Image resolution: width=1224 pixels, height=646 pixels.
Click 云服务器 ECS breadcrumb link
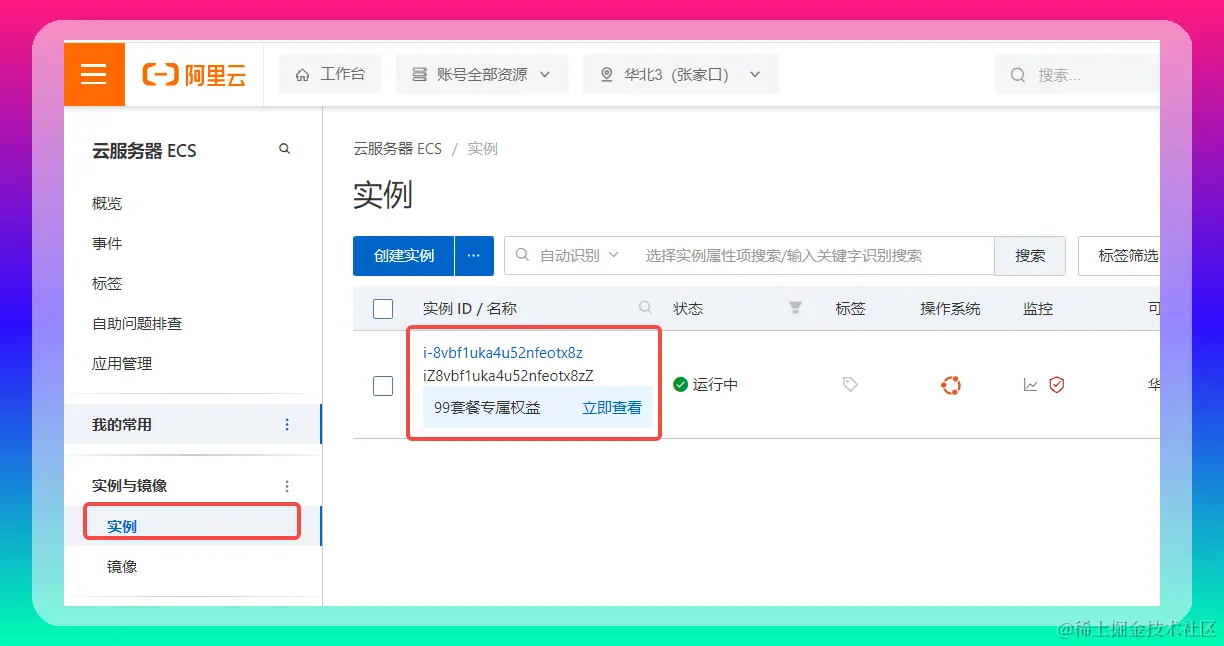pyautogui.click(x=397, y=148)
